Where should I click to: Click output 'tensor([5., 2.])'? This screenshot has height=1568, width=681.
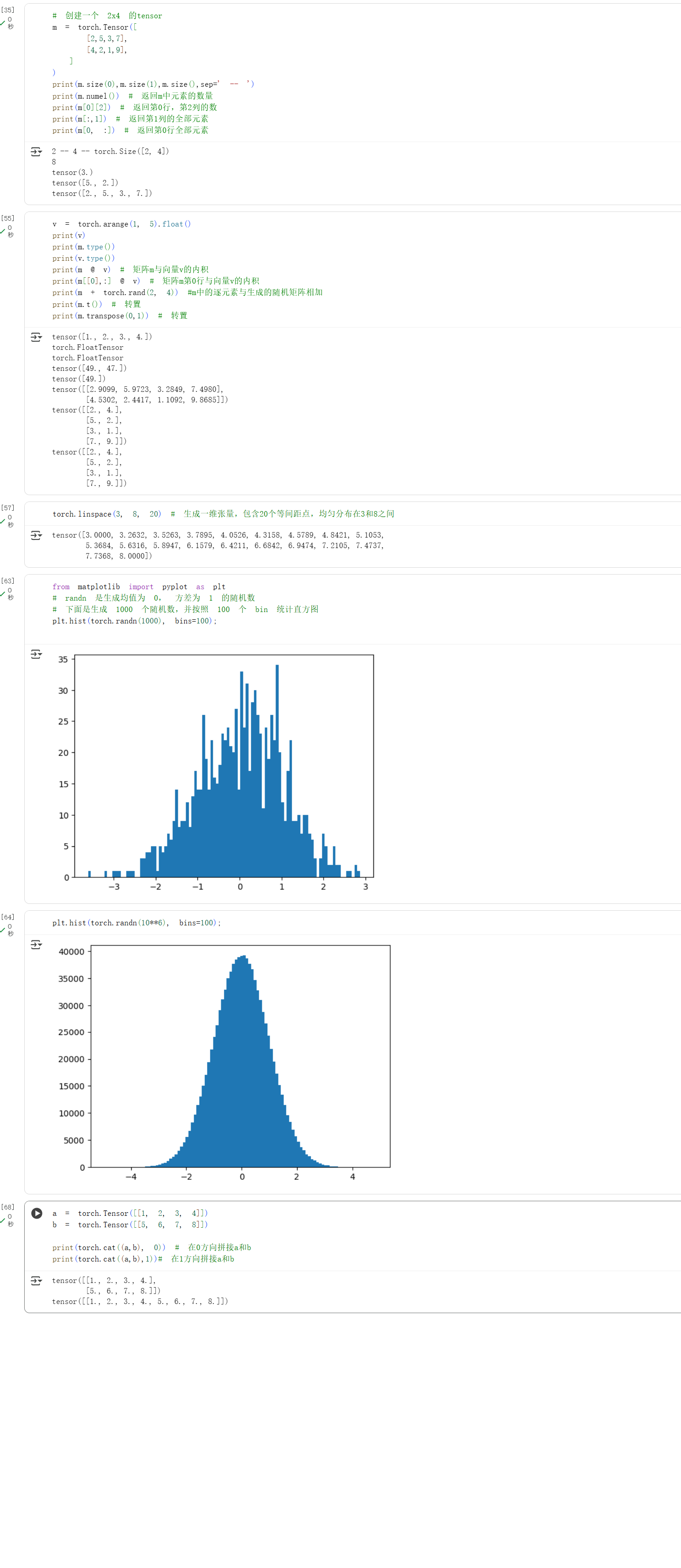(x=85, y=183)
